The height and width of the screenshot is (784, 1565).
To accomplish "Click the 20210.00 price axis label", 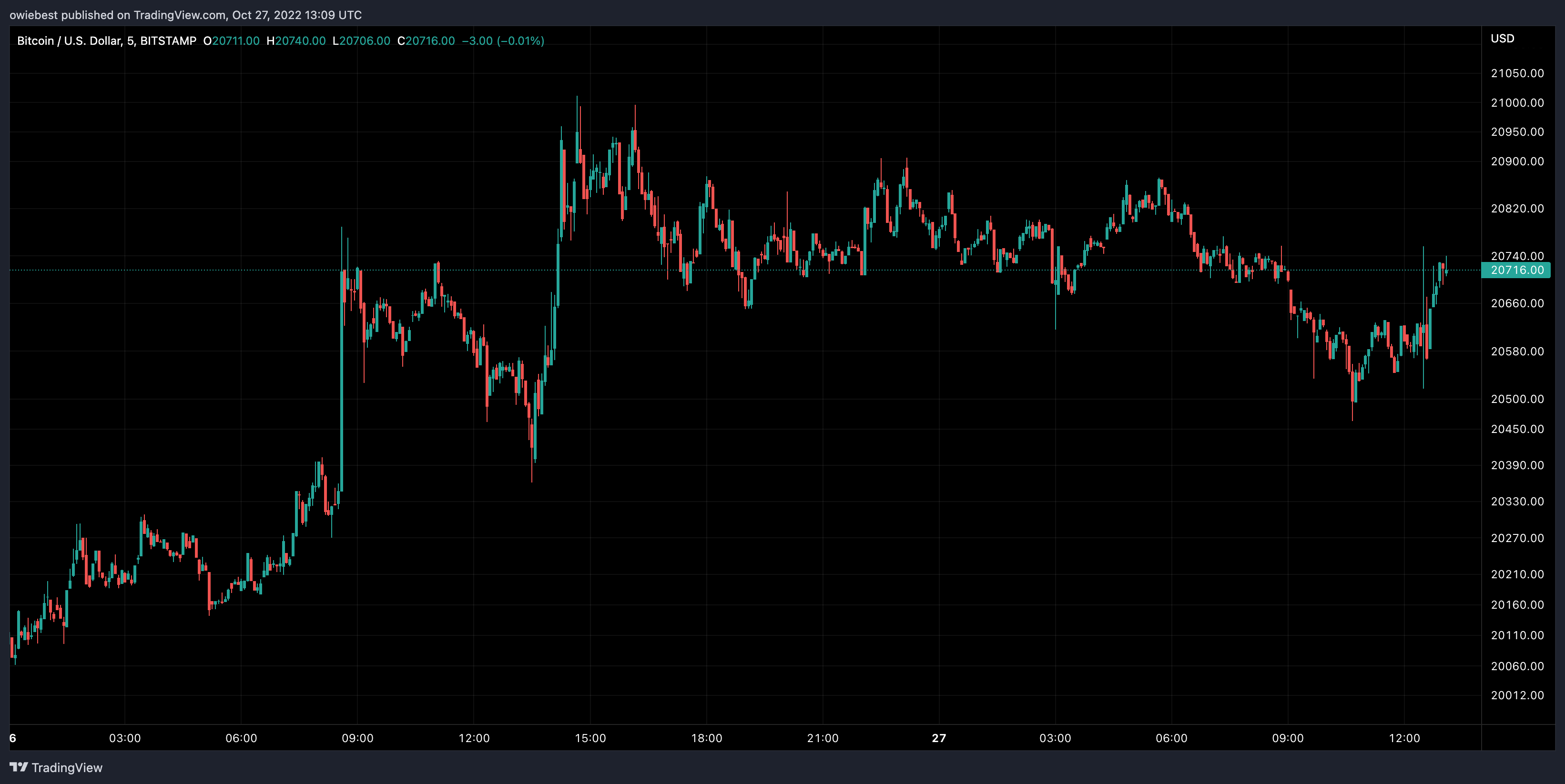I will pyautogui.click(x=1517, y=574).
